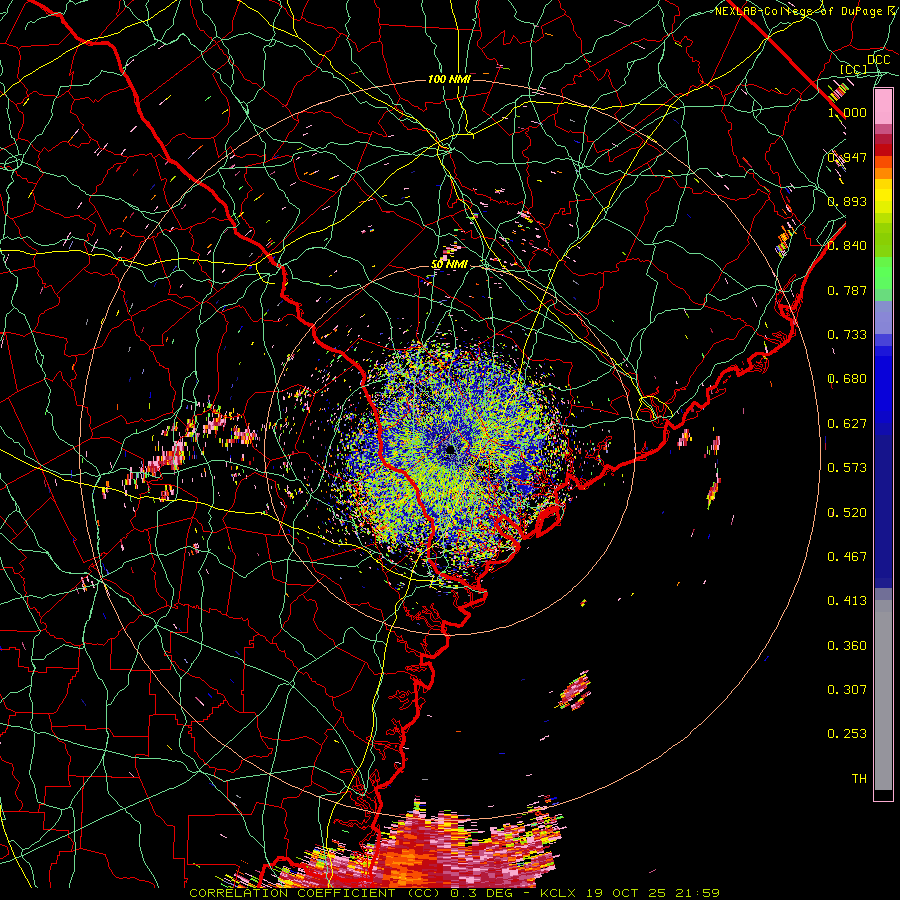Click the DCC label above the color scale
The image size is (900, 900).
coord(878,60)
